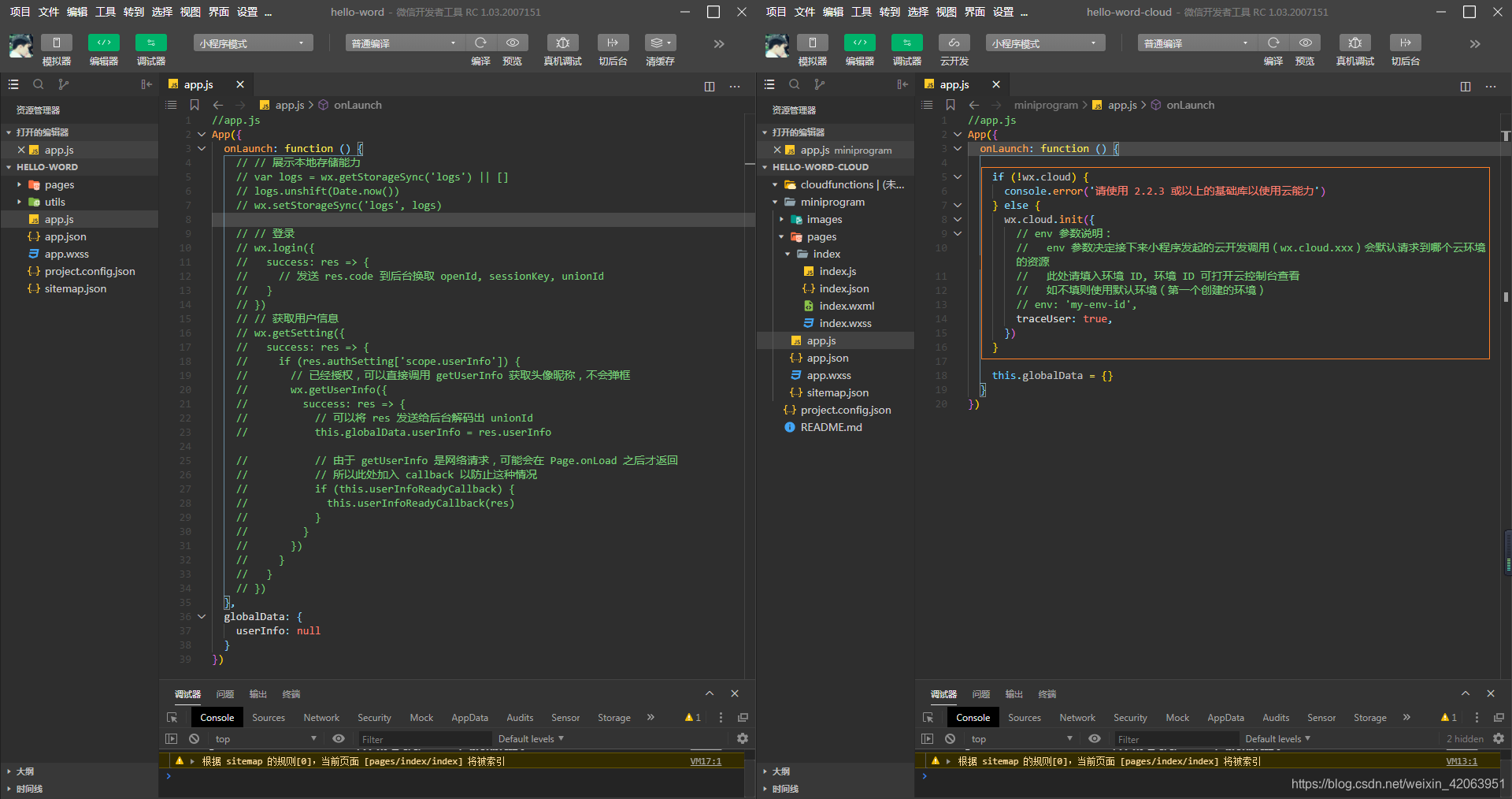Open console settings gear in hello-word-cloud debugger

pyautogui.click(x=1499, y=739)
